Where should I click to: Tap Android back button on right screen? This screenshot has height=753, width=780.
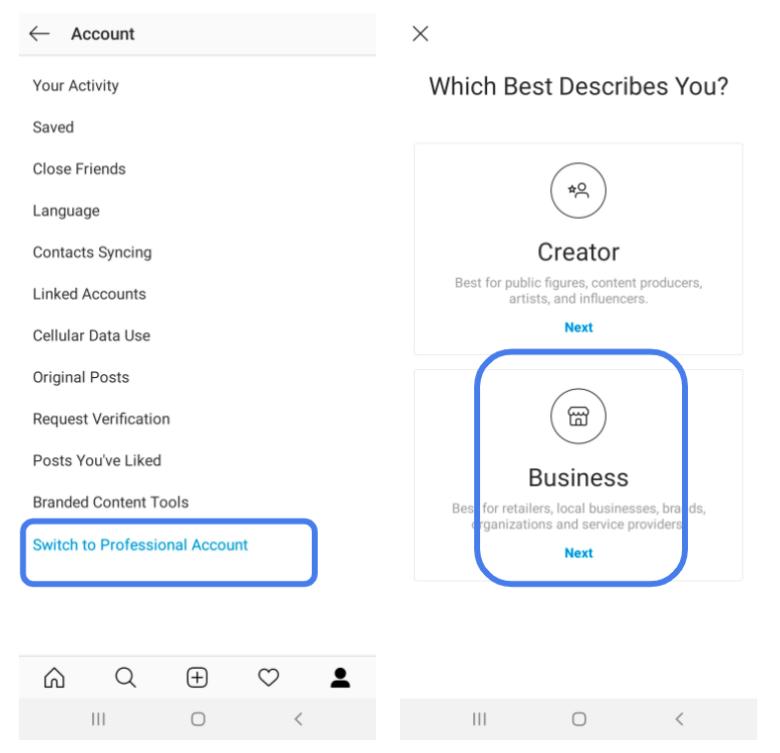pyautogui.click(x=680, y=719)
